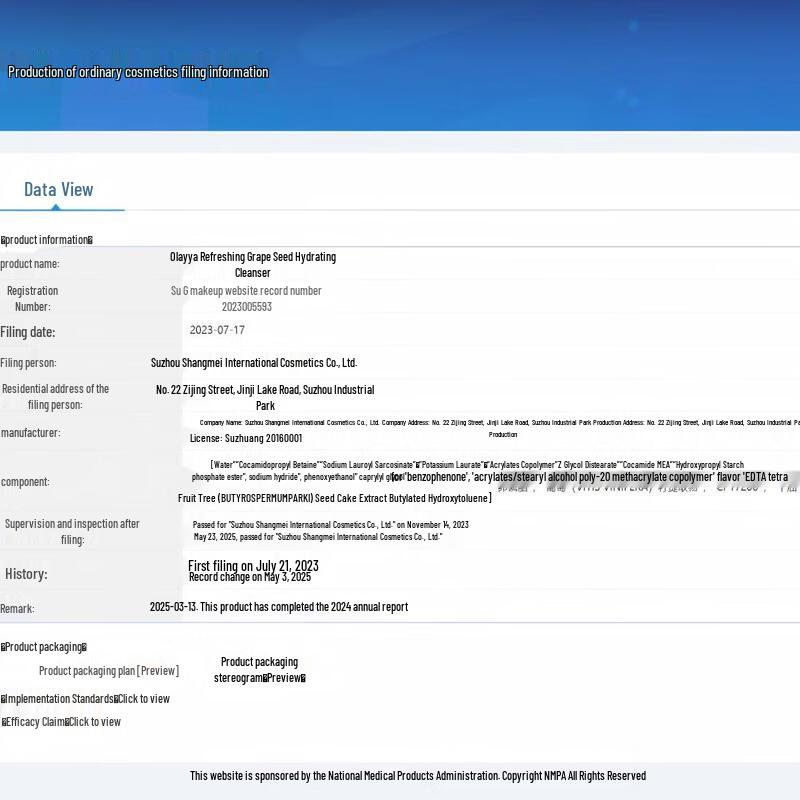Click the 2024 annual report remark
The width and height of the screenshot is (800, 800).
278,607
